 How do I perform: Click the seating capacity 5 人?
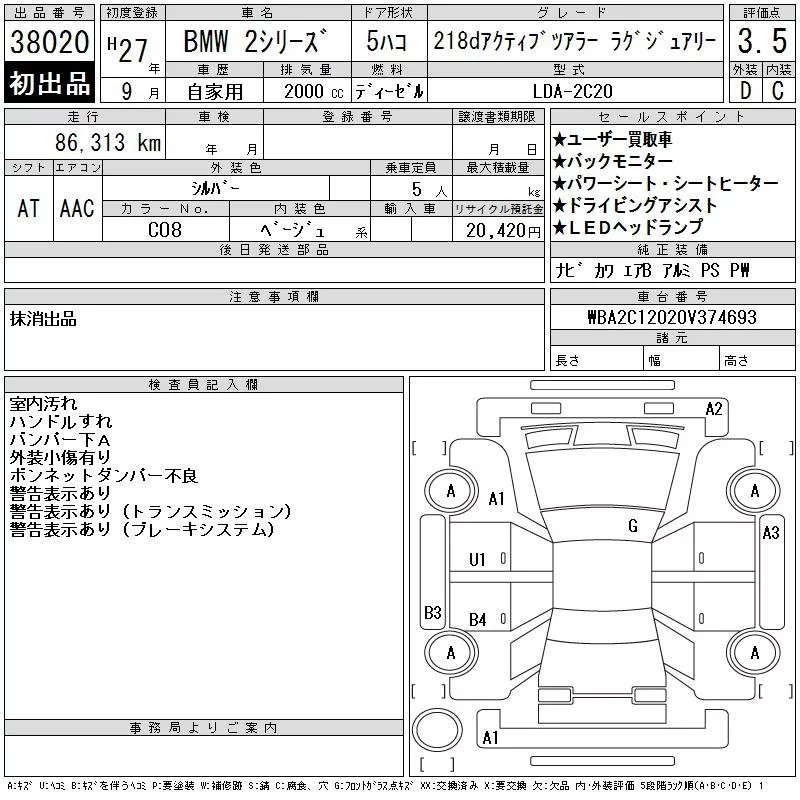coord(429,190)
